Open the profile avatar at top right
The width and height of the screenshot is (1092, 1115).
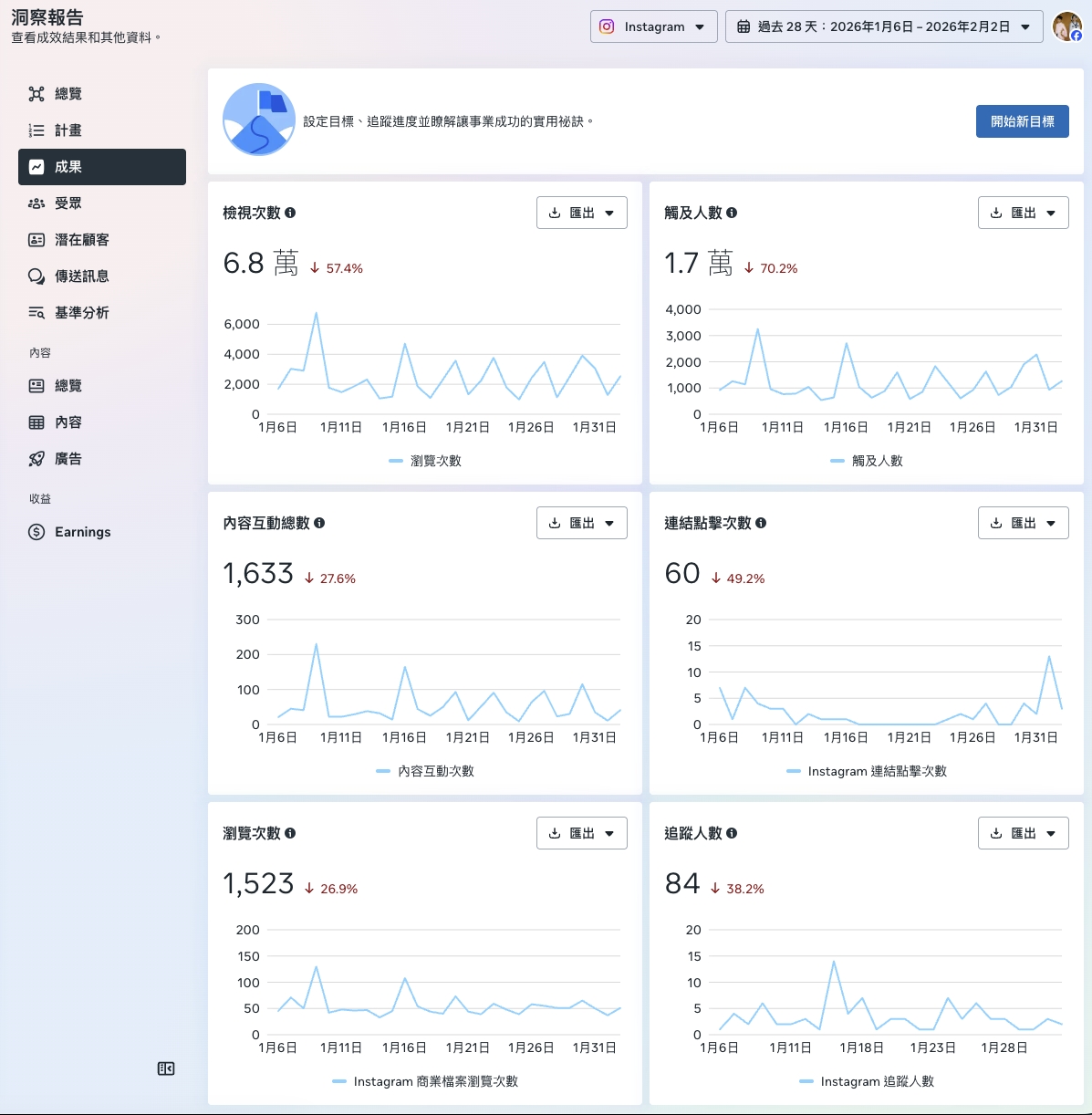click(1066, 26)
